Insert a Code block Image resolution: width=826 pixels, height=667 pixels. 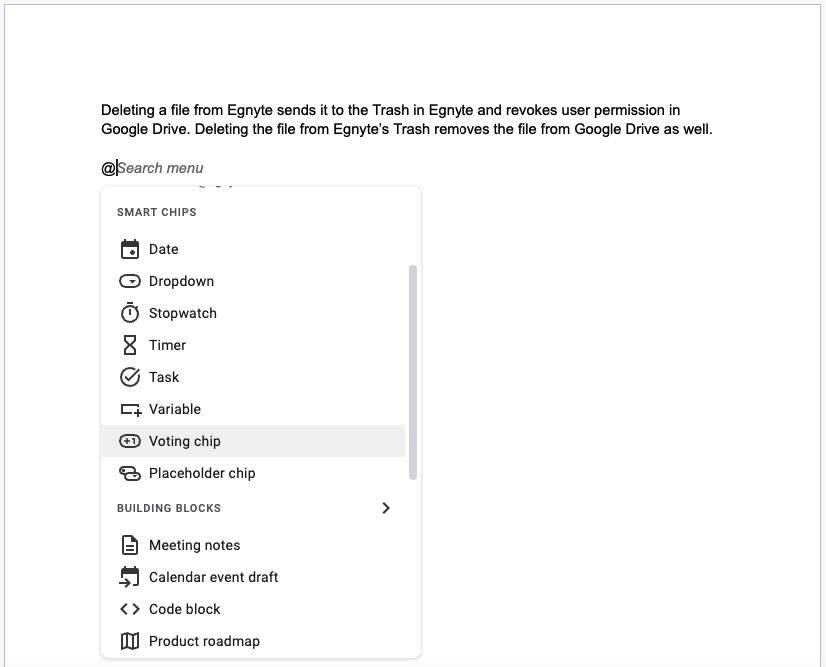tap(253, 609)
